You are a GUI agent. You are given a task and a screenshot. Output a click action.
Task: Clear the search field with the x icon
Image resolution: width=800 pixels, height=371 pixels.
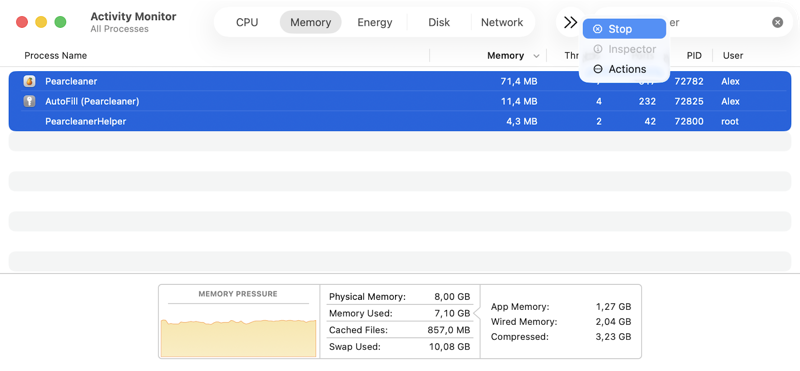pyautogui.click(x=777, y=22)
